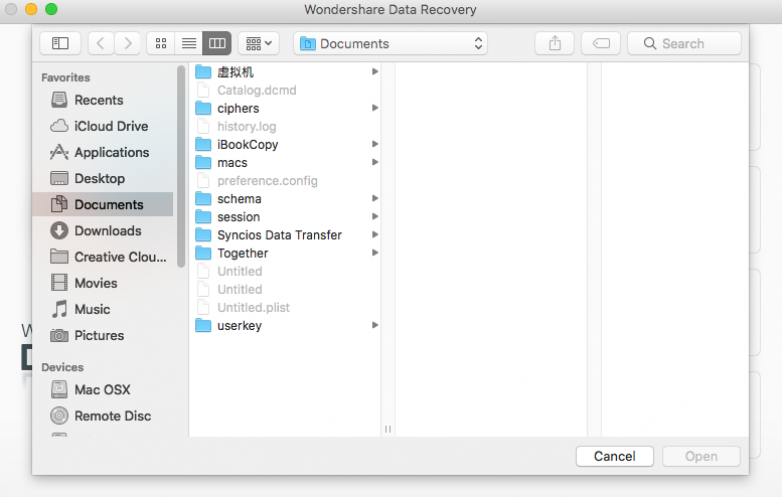Click the Edit Tags toolbar button
This screenshot has height=497, width=782.
pyautogui.click(x=601, y=43)
